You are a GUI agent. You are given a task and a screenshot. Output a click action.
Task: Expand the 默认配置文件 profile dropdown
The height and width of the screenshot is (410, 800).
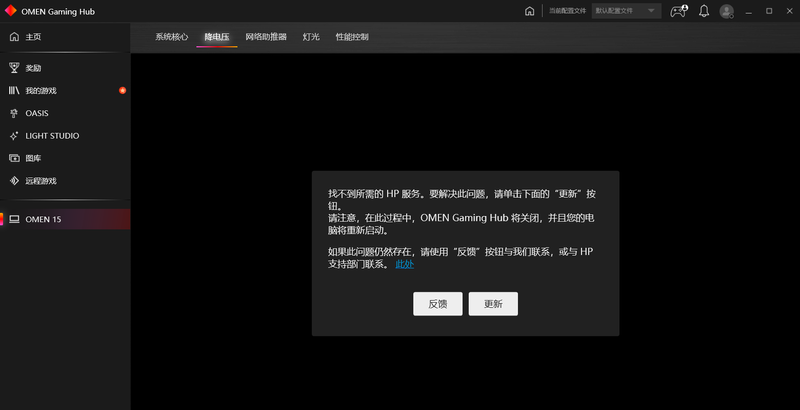tap(627, 11)
